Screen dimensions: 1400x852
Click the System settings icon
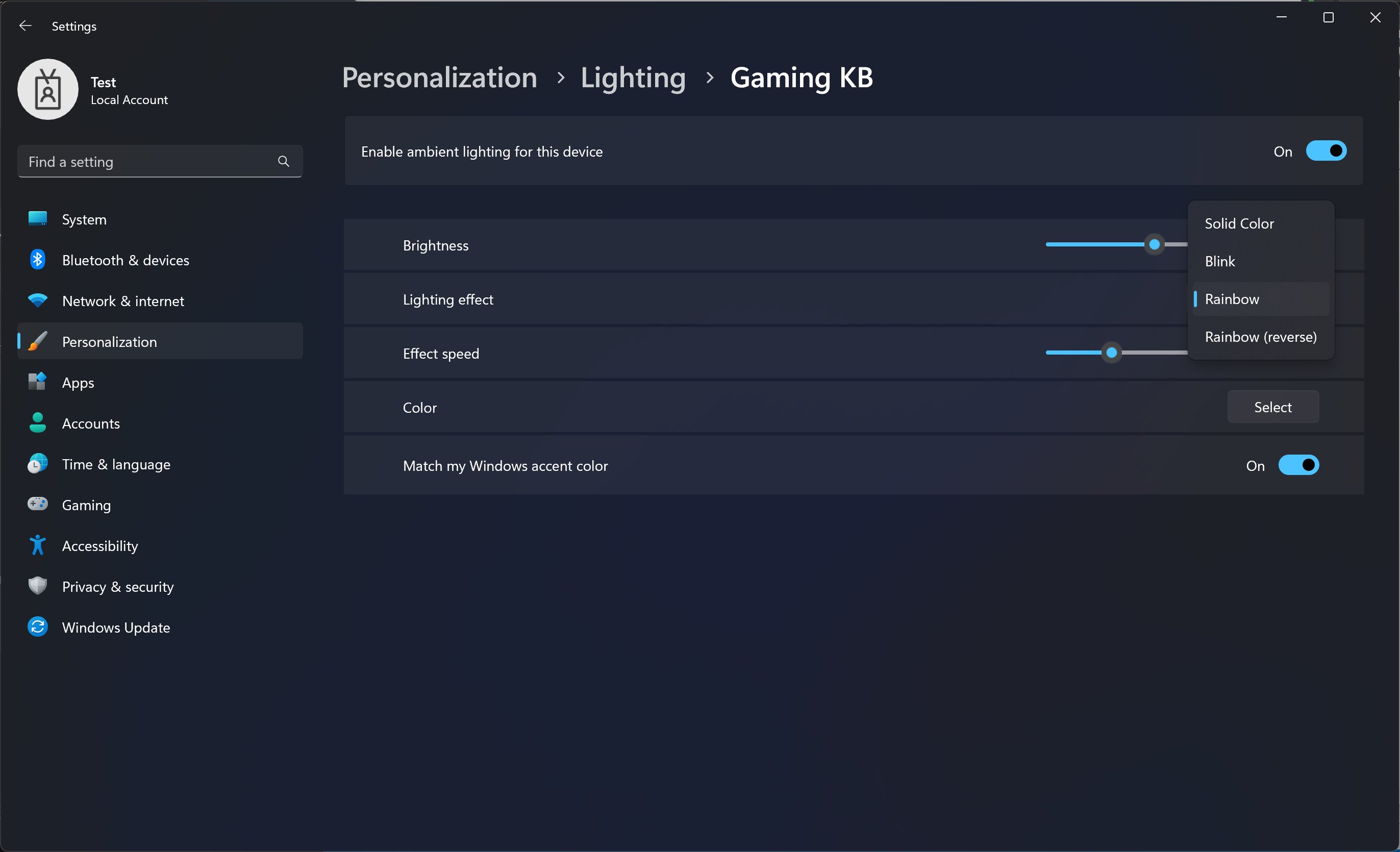[x=37, y=218]
